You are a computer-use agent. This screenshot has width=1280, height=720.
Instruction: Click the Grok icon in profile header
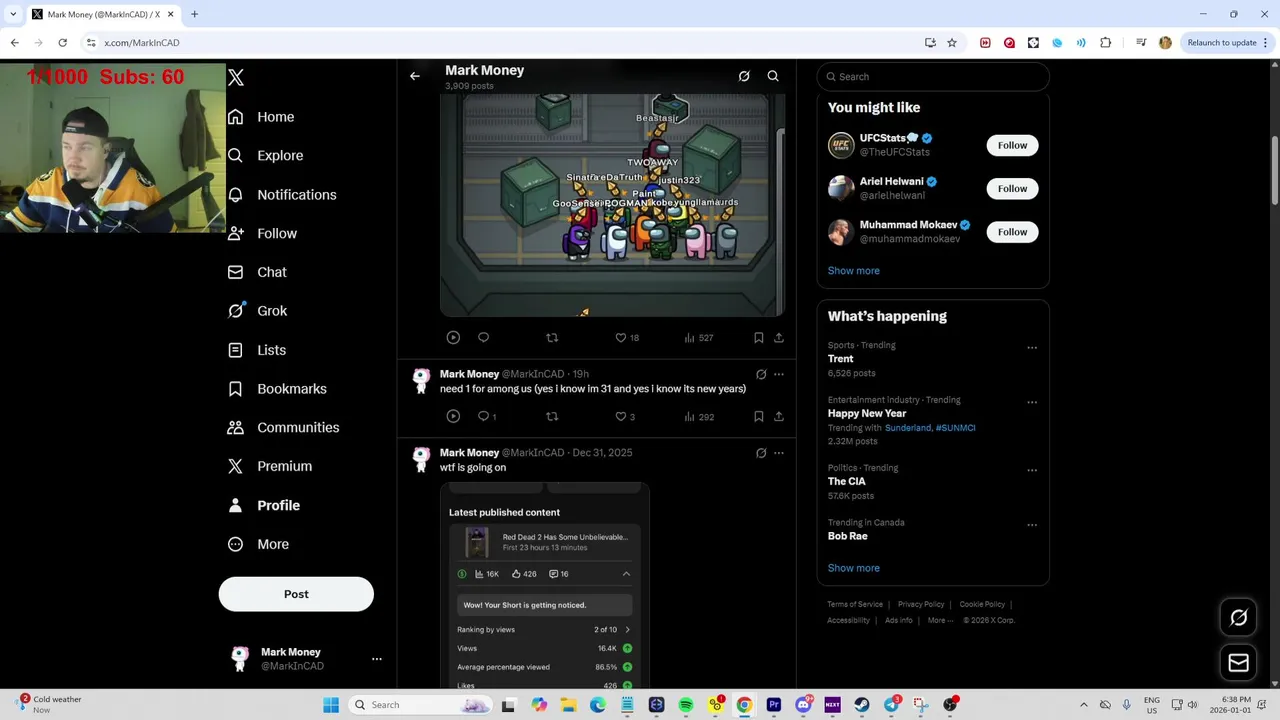(744, 76)
